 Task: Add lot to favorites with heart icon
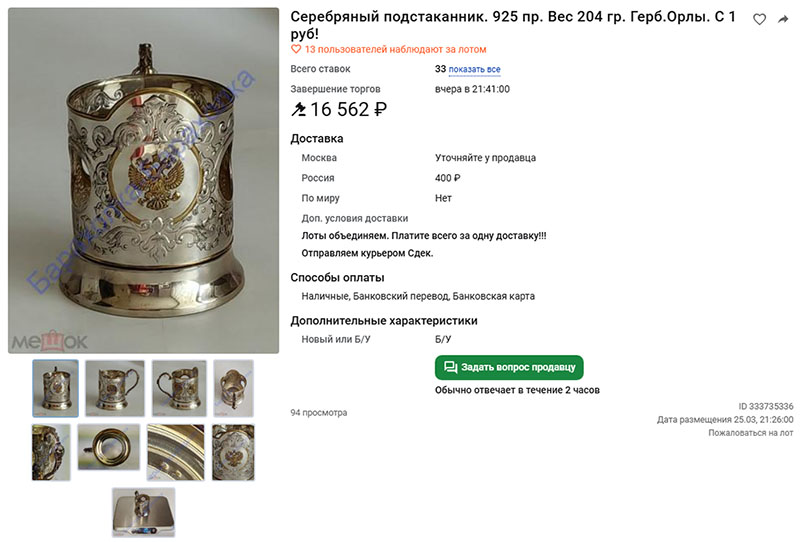(759, 19)
